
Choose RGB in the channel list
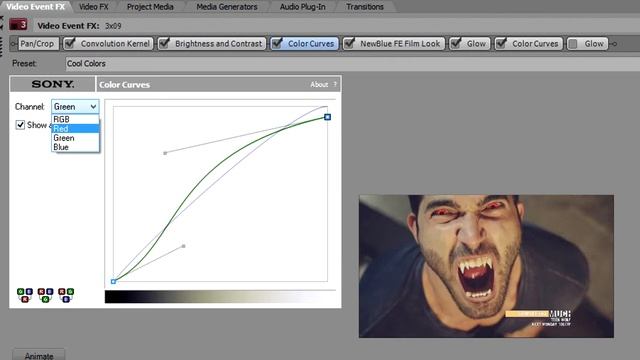click(75, 119)
